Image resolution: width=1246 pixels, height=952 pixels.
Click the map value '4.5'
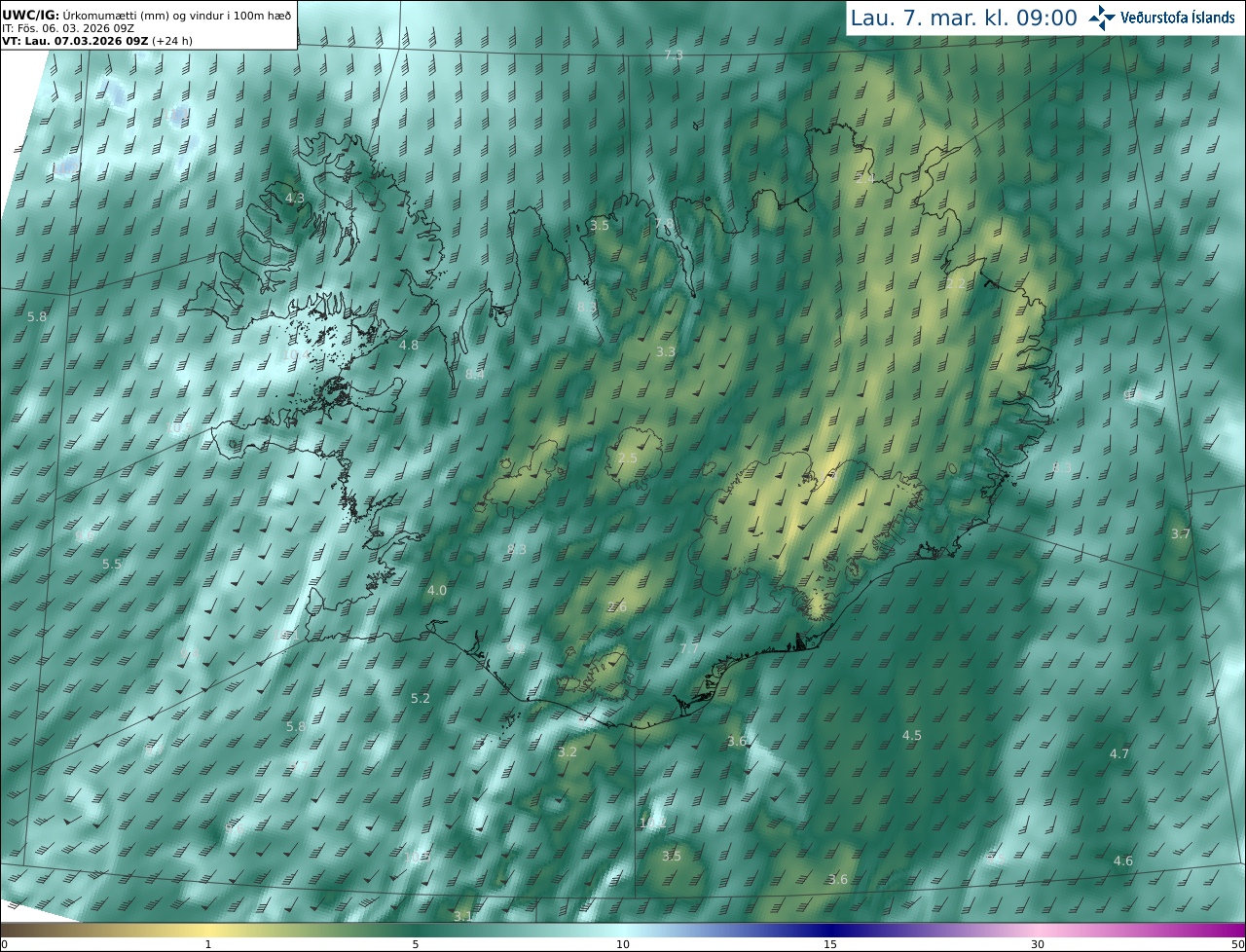[x=912, y=735]
